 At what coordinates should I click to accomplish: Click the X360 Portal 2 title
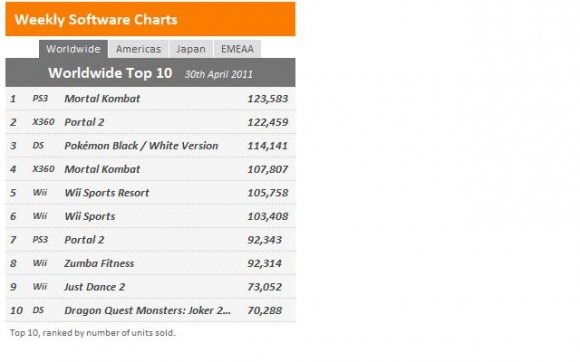tap(84, 122)
